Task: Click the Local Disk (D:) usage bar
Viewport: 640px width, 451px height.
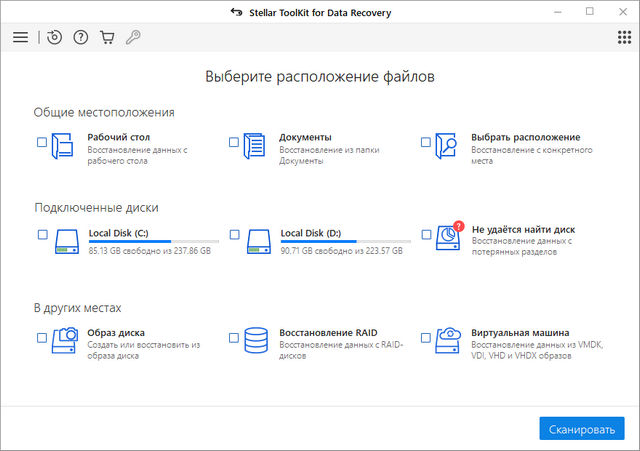Action: tap(346, 242)
